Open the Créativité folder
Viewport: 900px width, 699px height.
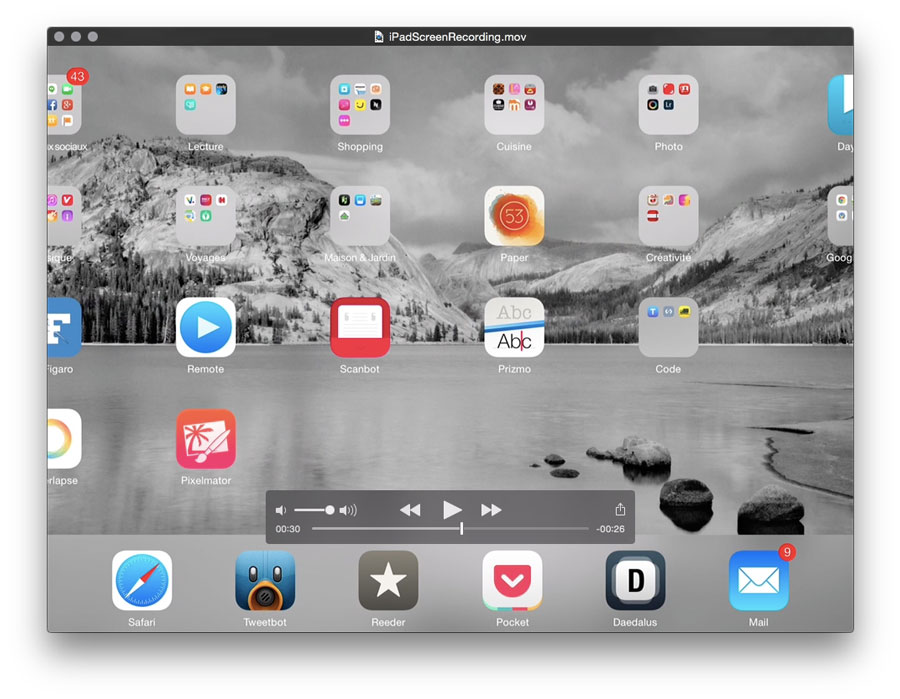coord(669,216)
